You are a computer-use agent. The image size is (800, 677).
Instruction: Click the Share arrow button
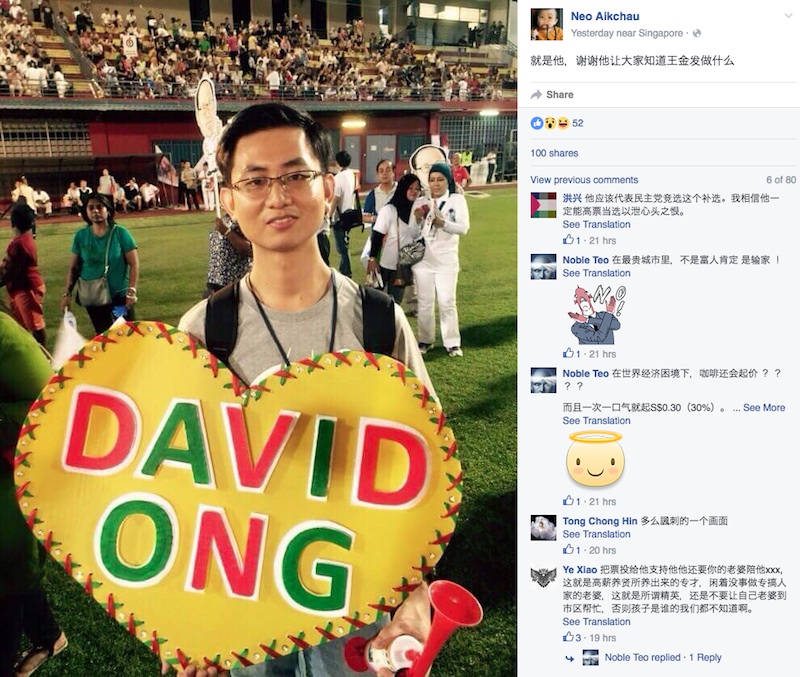tap(553, 95)
